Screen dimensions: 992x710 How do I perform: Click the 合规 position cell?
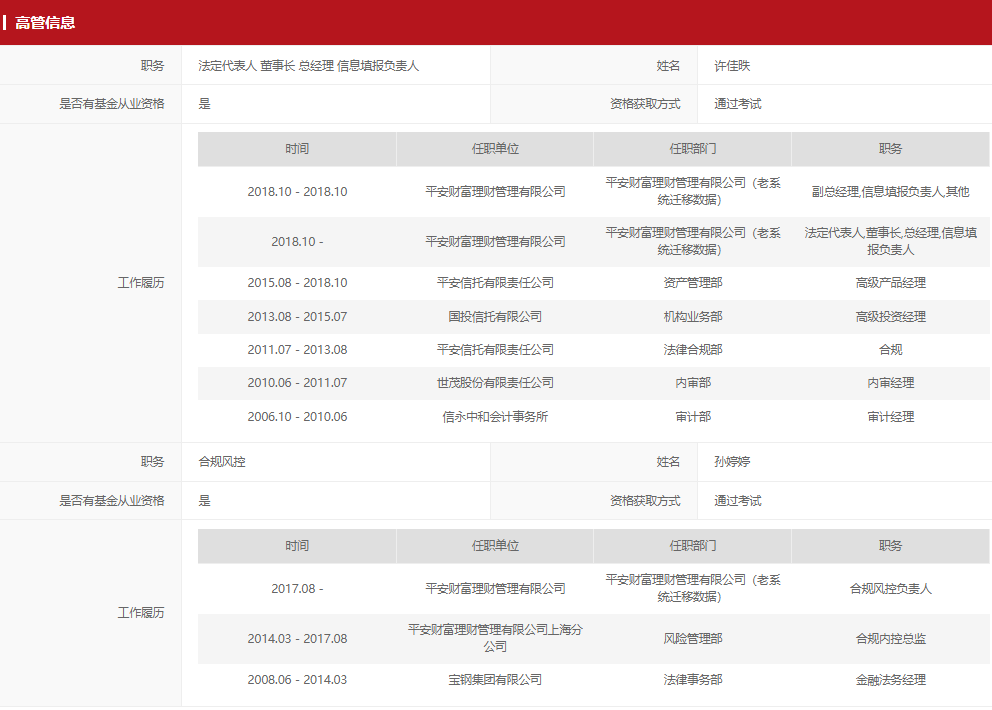point(890,350)
